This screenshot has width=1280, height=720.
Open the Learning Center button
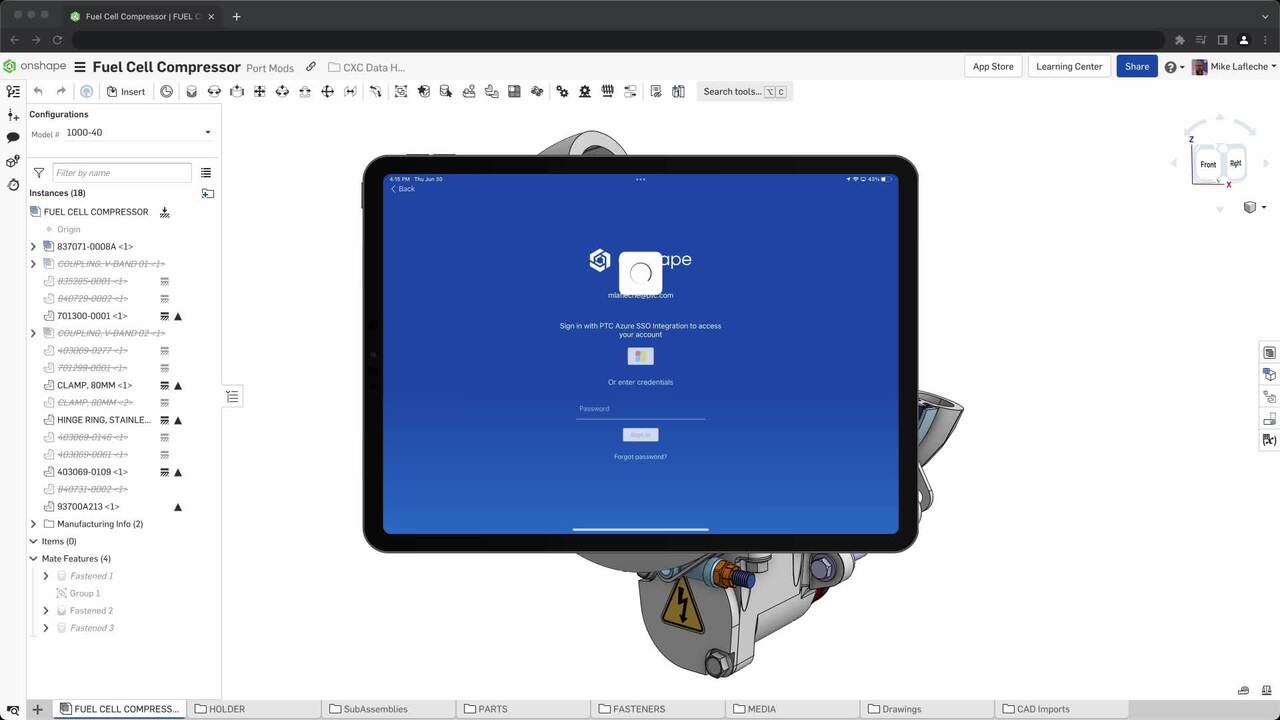tap(1069, 66)
